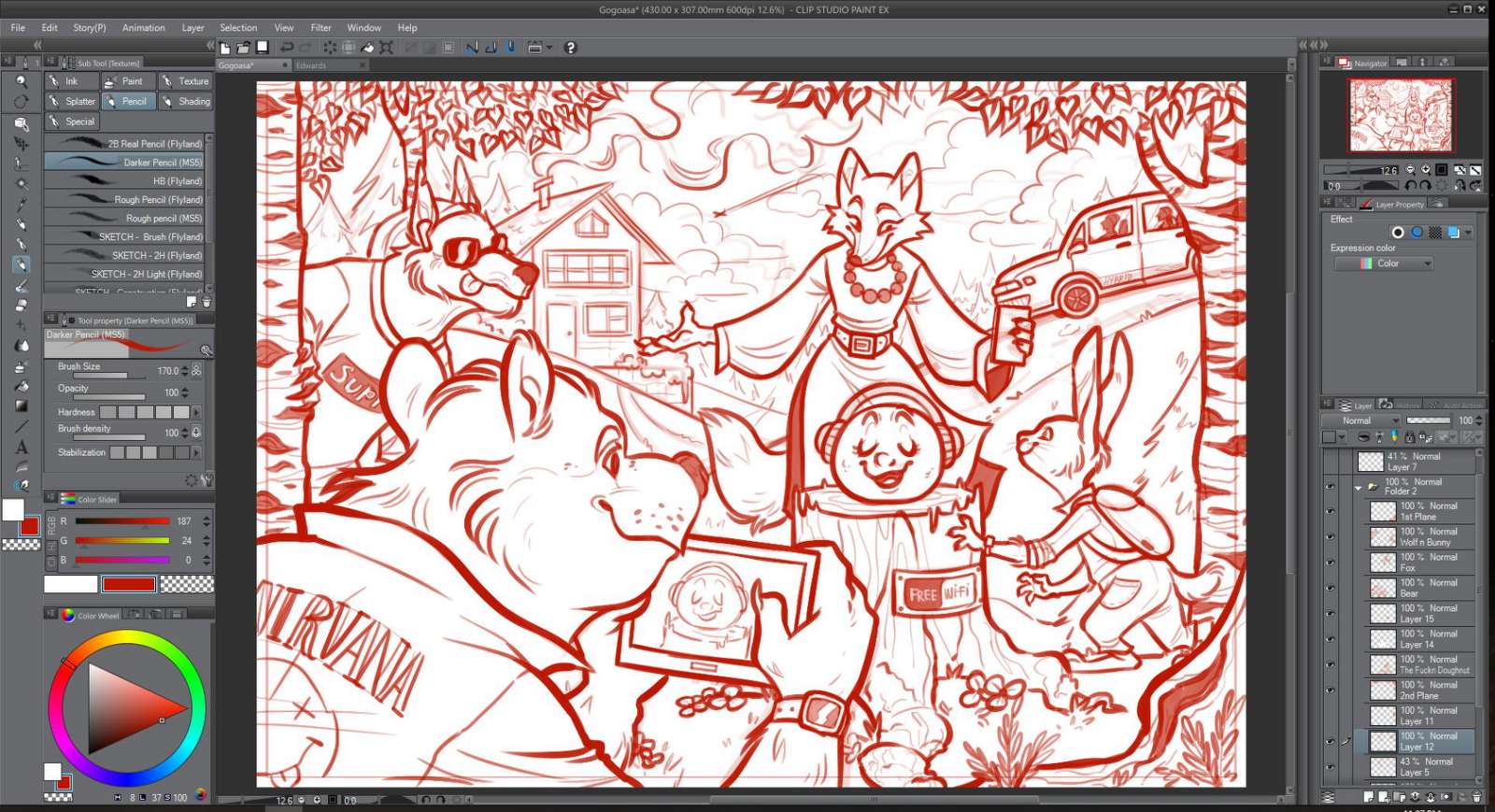Select the 2B Real Pencil (Flyland) brush
Image resolution: width=1495 pixels, height=812 pixels.
coord(124,144)
